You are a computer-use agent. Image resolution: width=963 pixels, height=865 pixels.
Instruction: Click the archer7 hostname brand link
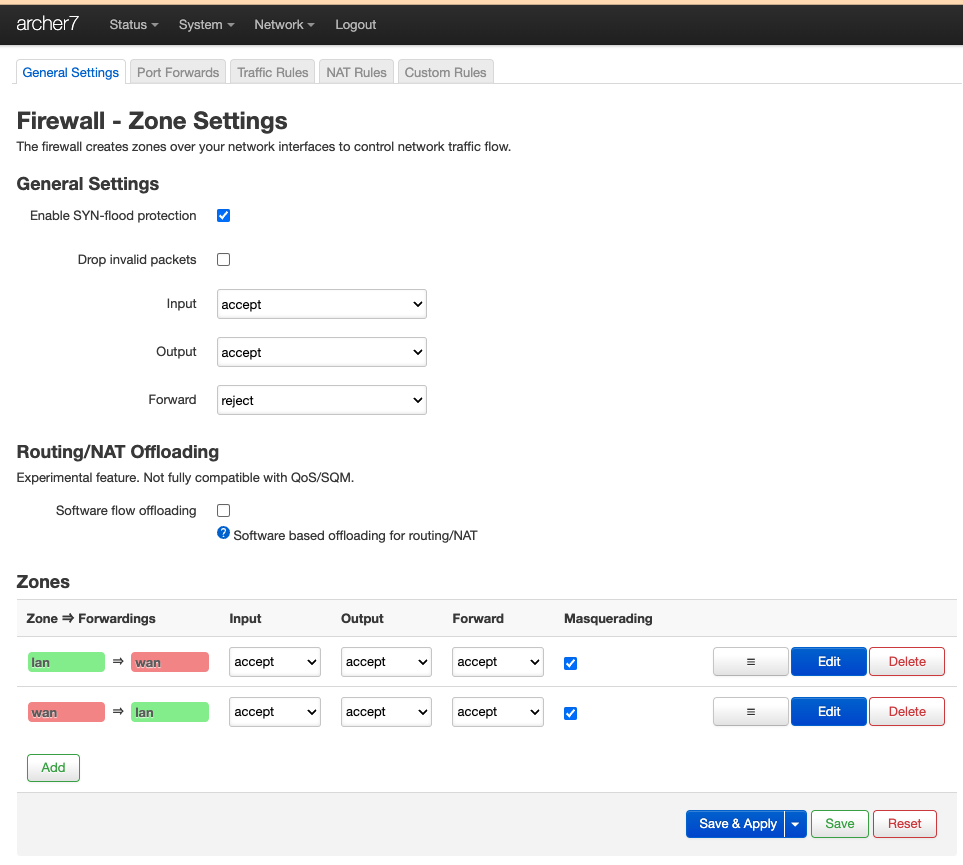point(48,24)
